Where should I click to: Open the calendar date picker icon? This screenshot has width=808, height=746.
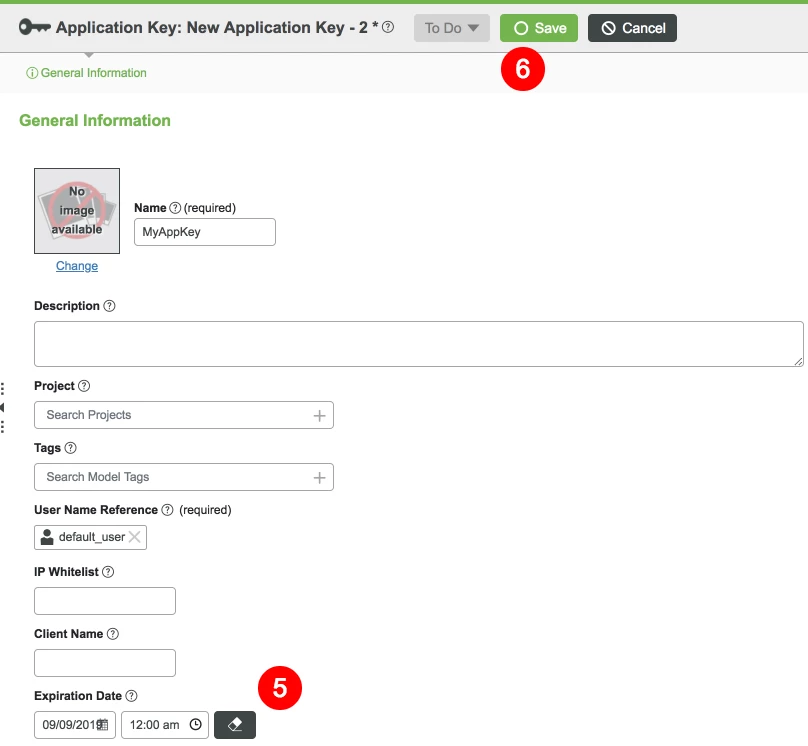103,724
